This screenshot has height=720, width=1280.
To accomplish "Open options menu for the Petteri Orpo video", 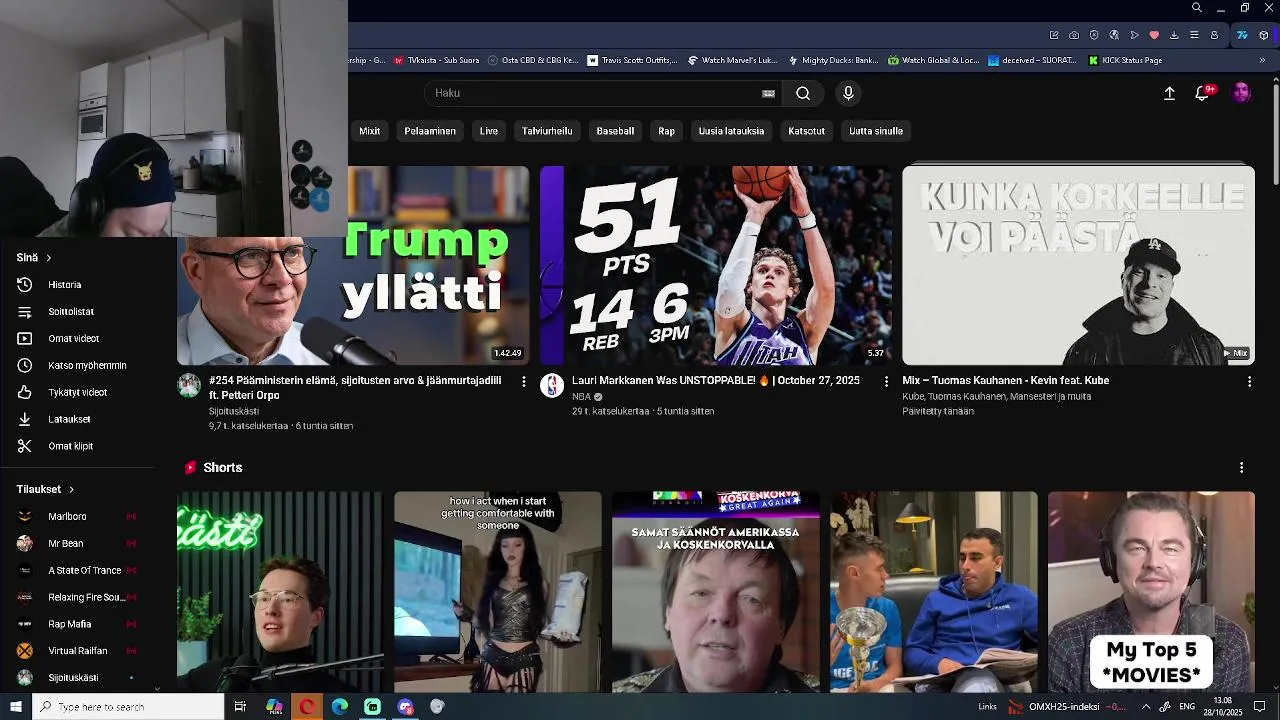I will pyautogui.click(x=523, y=381).
